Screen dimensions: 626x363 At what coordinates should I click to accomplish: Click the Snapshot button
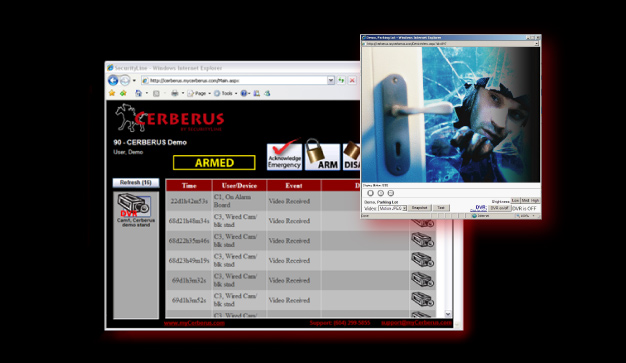coord(419,208)
